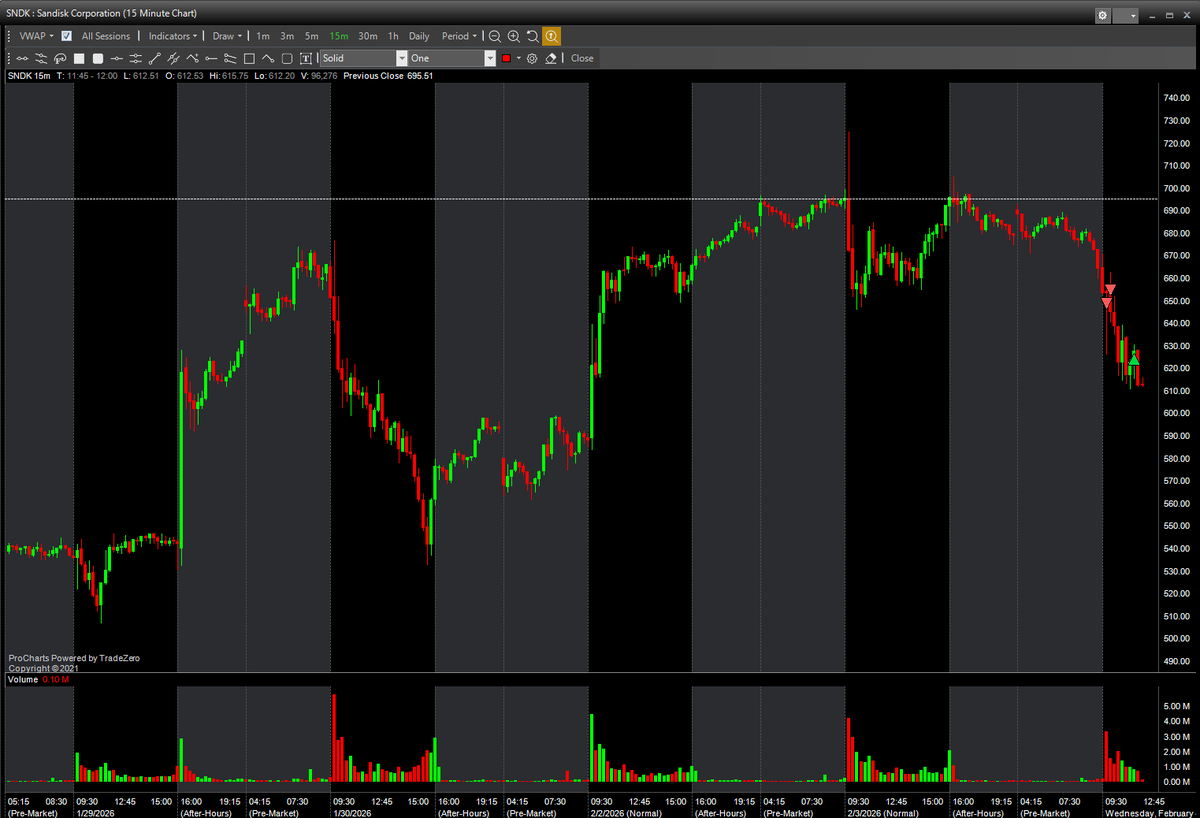Click the 1/30/2026 date label
Screen dimensions: 1200x818
[x=354, y=813]
